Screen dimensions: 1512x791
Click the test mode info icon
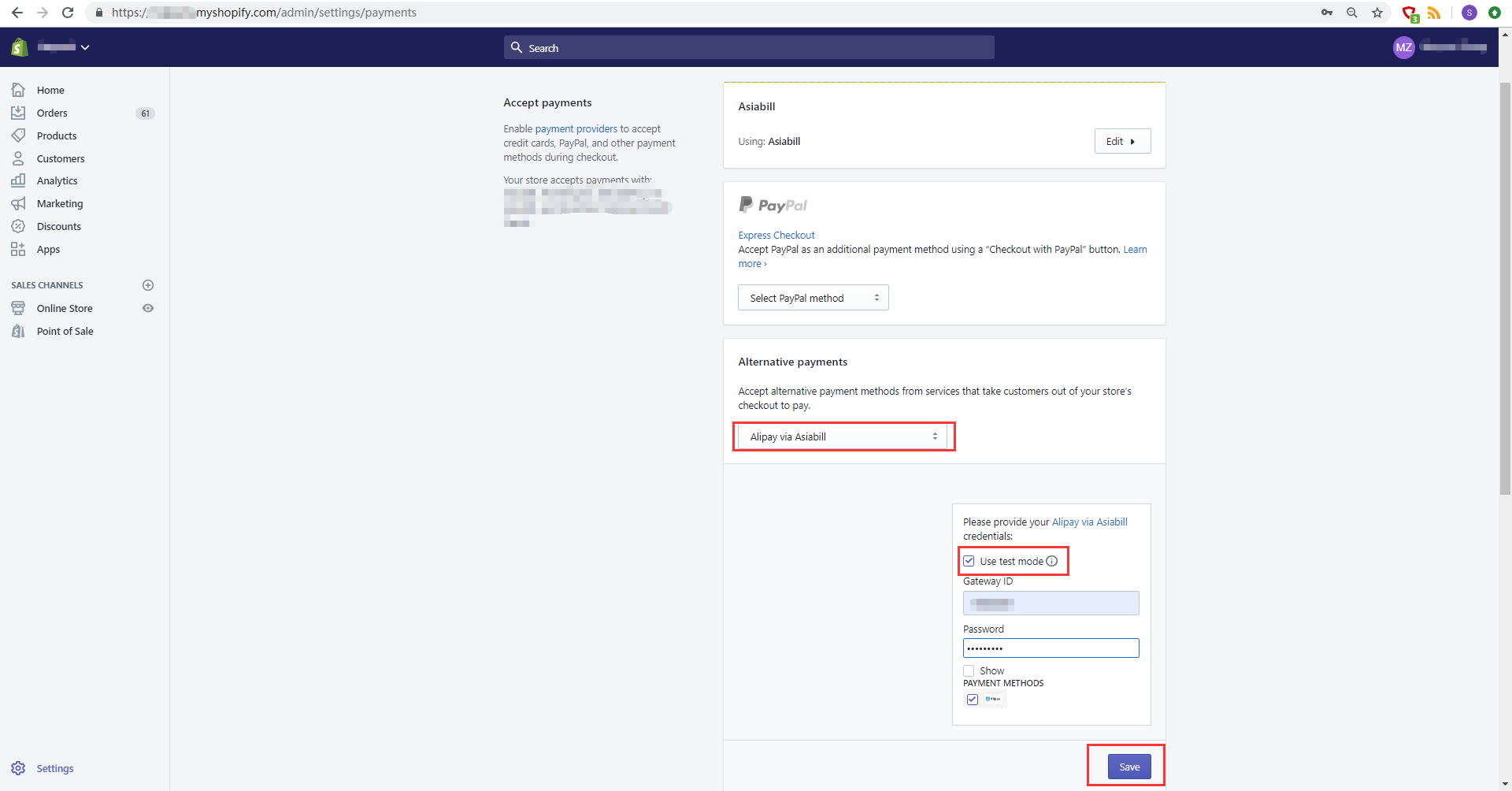point(1052,561)
